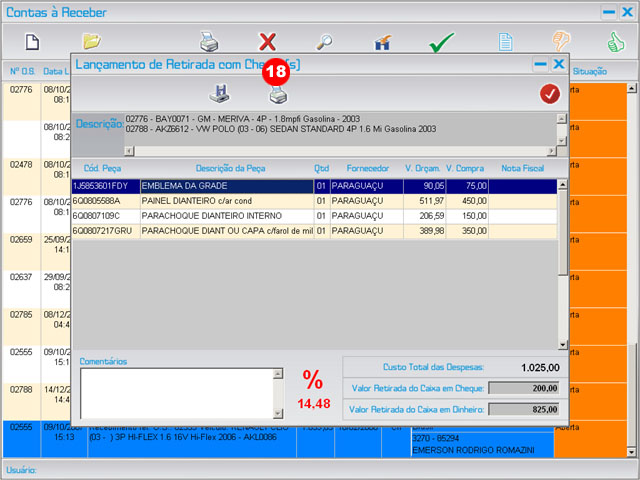Minimize the Contas à Receber window

tap(609, 12)
